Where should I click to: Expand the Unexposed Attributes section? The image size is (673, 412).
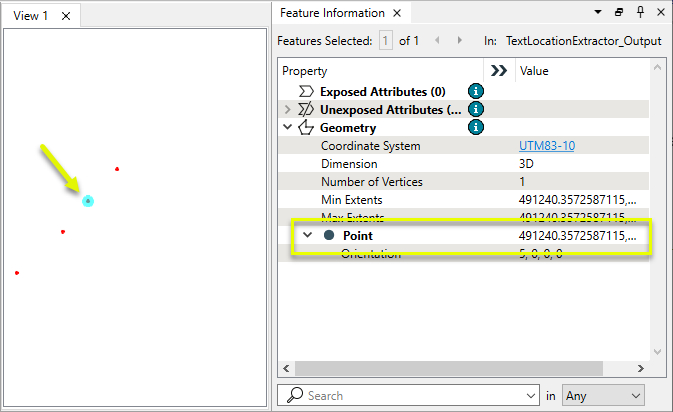click(x=288, y=109)
